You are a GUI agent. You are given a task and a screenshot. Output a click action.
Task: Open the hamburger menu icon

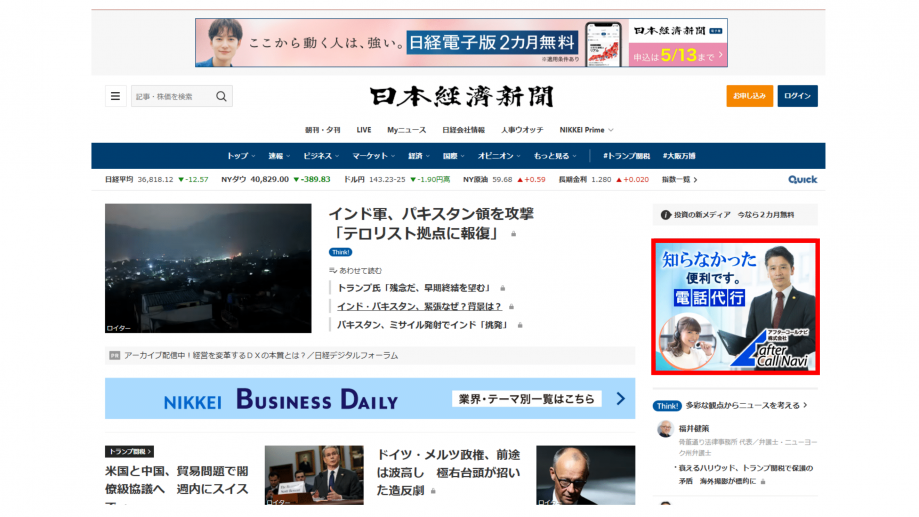tap(115, 96)
